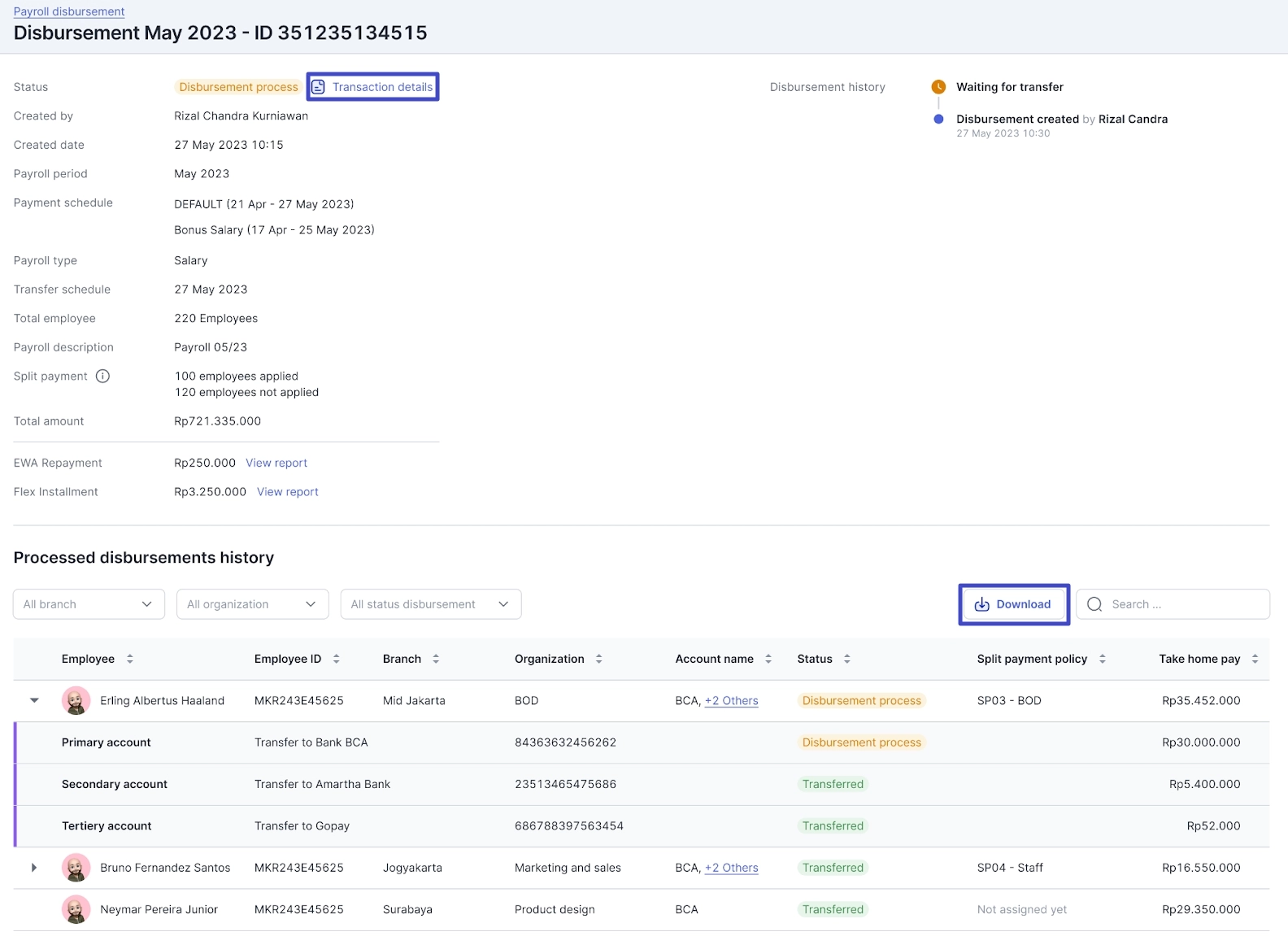Click the Search input field
The image size is (1288, 936).
(x=1183, y=604)
